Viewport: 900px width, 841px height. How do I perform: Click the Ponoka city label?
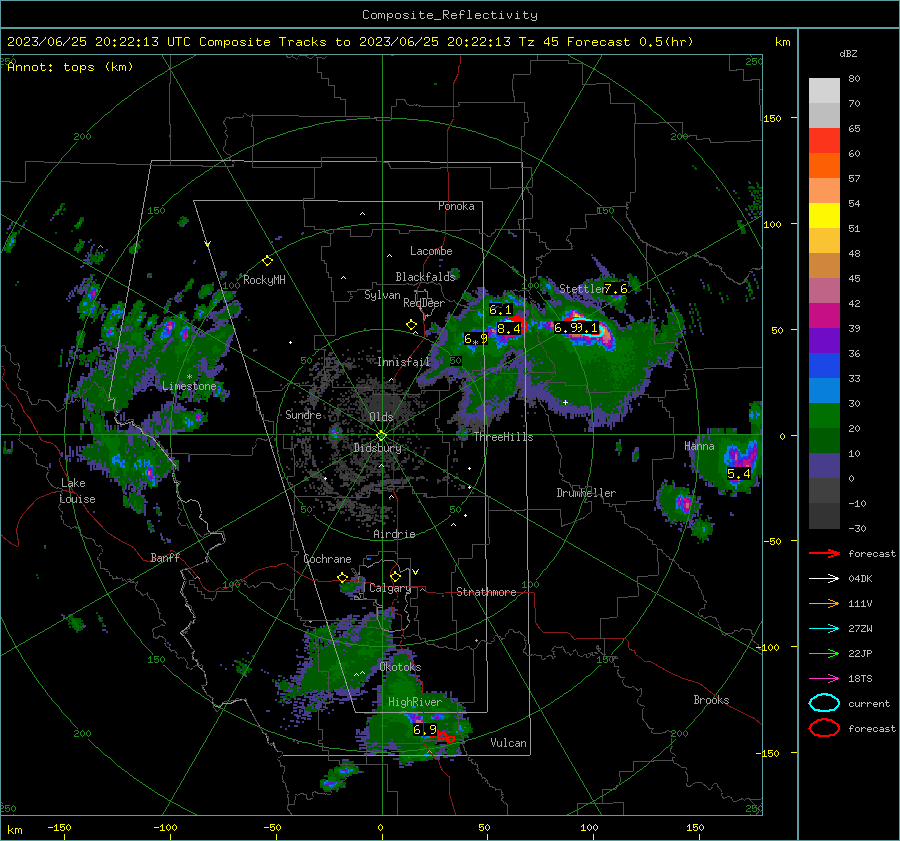click(x=456, y=206)
